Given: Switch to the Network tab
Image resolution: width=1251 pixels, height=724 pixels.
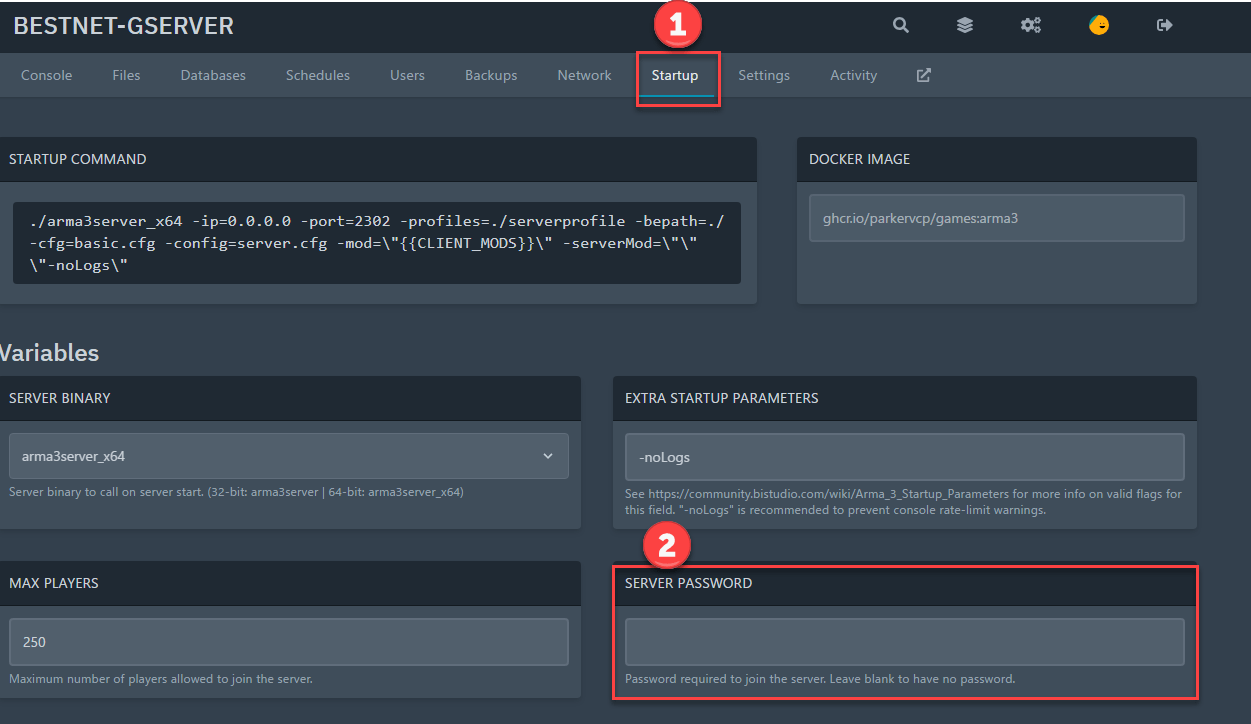Looking at the screenshot, I should coord(584,75).
